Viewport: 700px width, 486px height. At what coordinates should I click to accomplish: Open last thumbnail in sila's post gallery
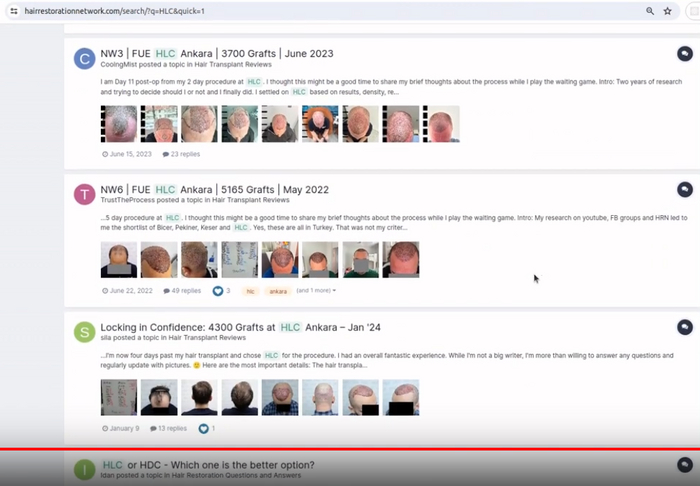tap(401, 398)
